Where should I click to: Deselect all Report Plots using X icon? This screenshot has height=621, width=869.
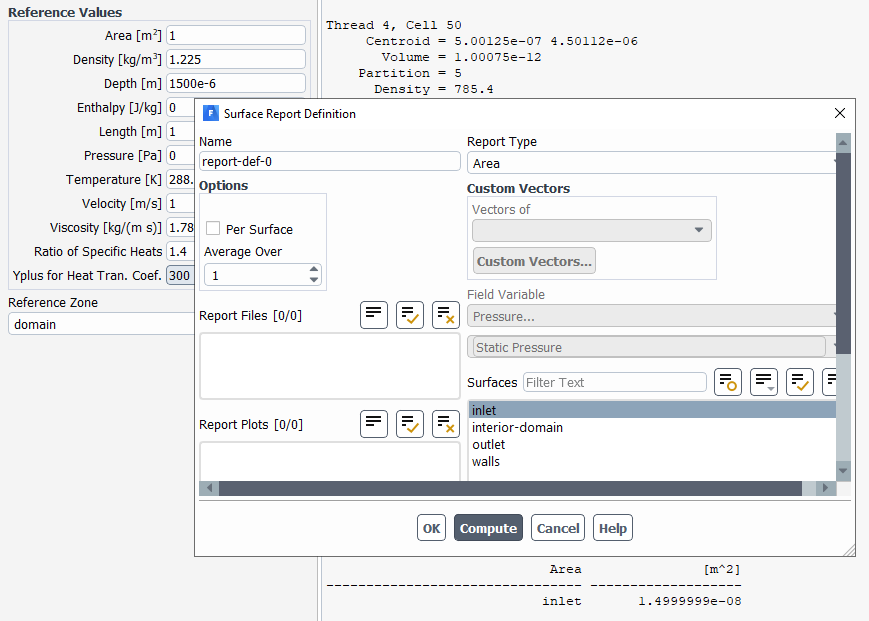446,424
